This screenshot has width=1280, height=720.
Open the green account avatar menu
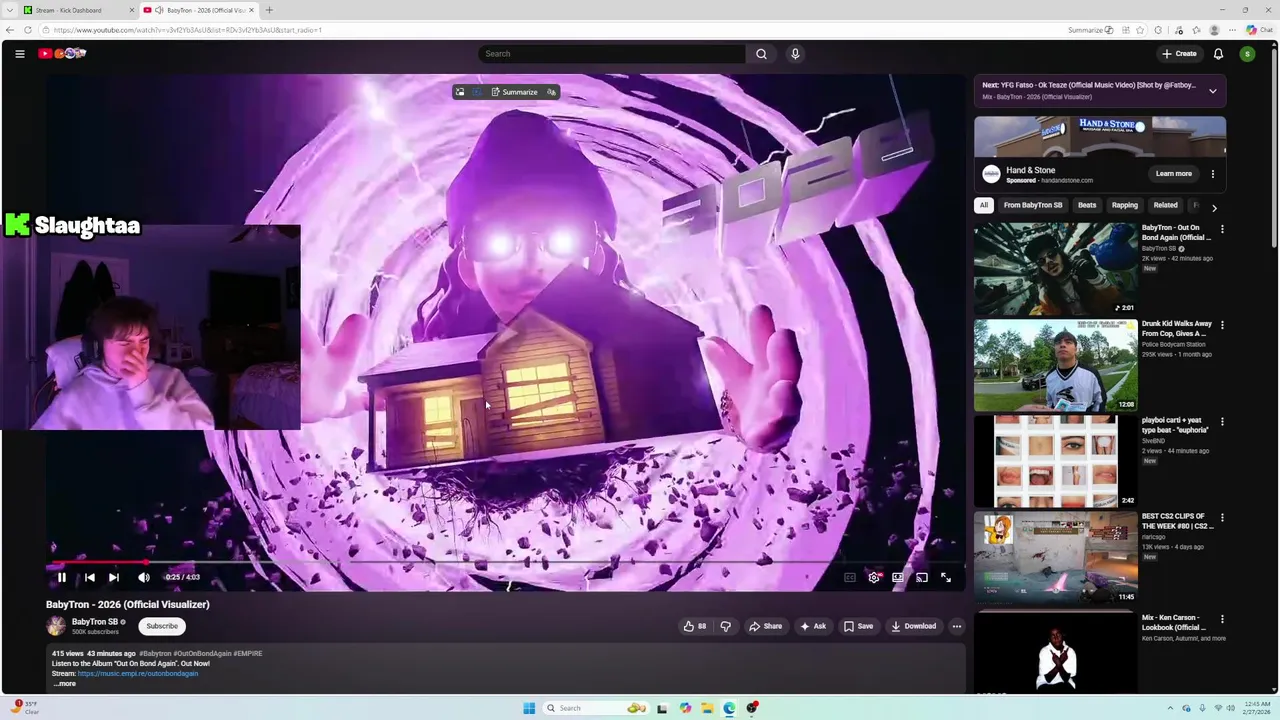[1247, 54]
